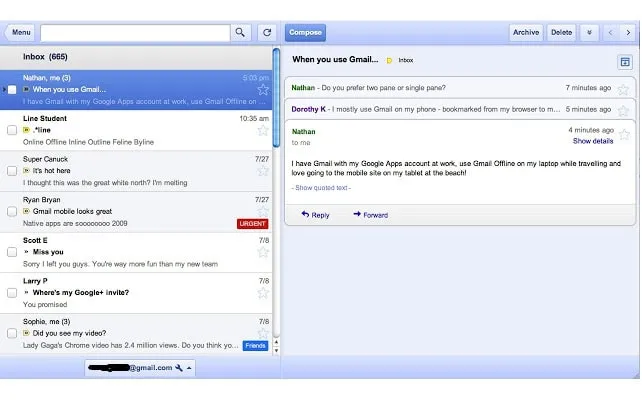Star the Line Student email
Image resolution: width=642 pixels, height=401 pixels.
click(263, 130)
